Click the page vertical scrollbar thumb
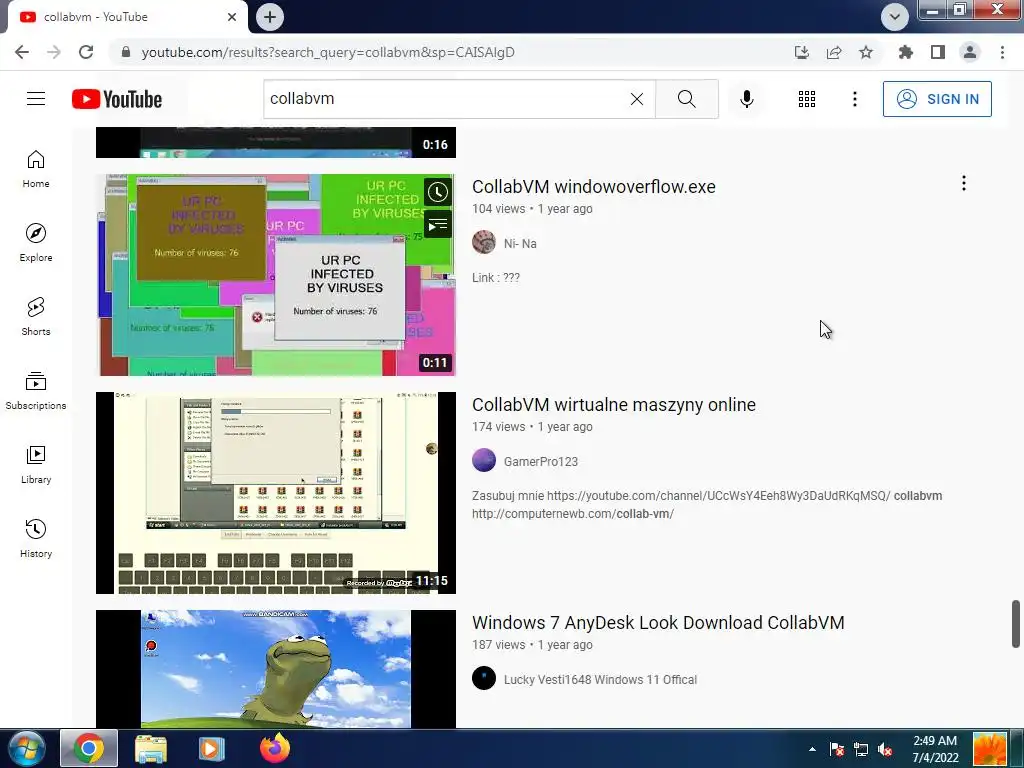 pos(1016,624)
